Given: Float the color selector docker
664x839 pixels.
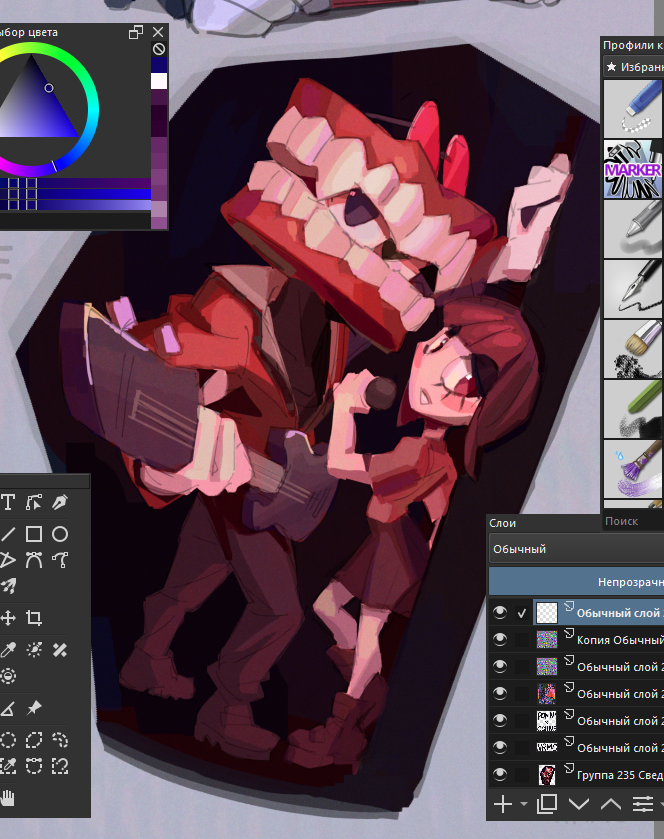Looking at the screenshot, I should 136,32.
